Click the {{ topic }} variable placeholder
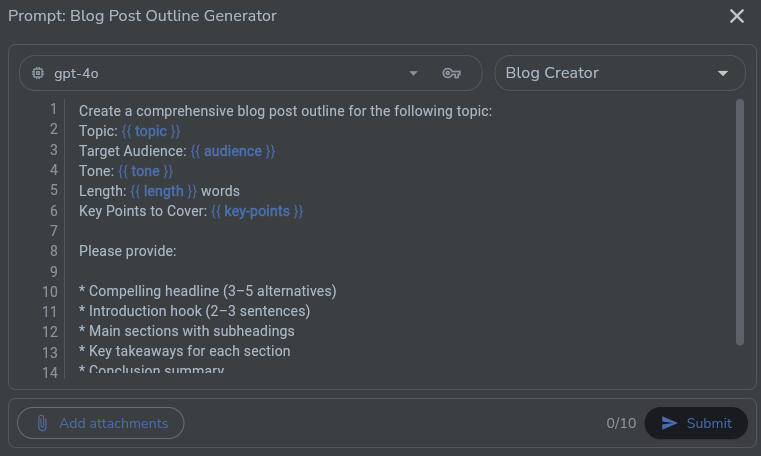 151,131
